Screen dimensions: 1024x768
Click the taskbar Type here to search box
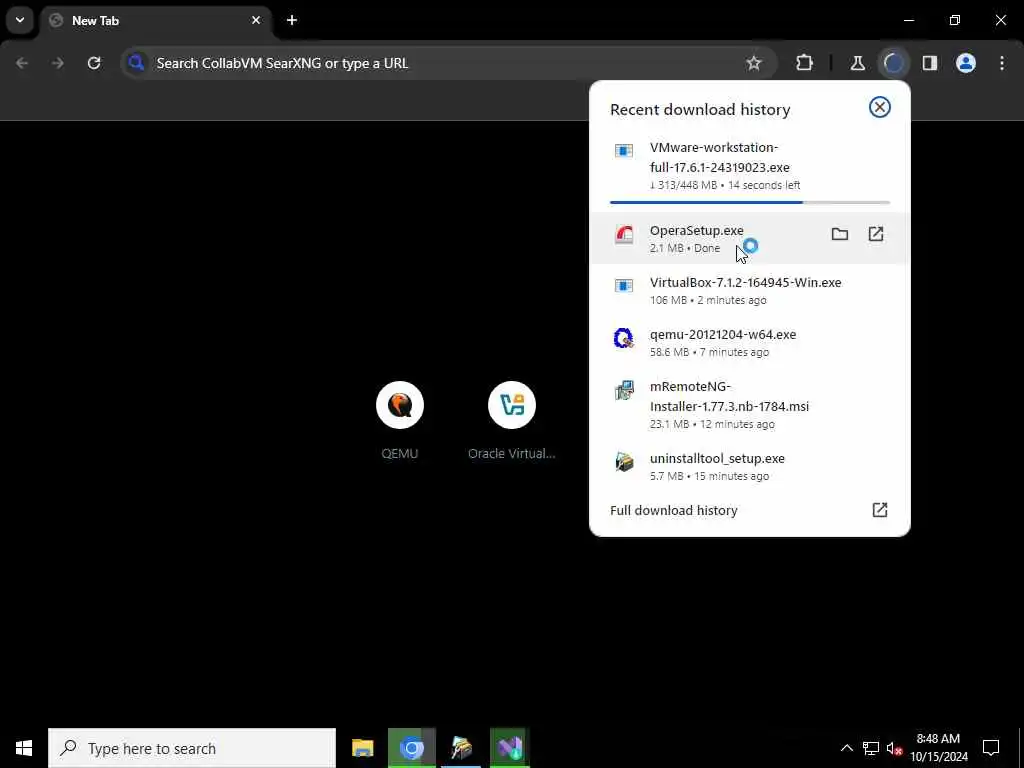pos(192,748)
